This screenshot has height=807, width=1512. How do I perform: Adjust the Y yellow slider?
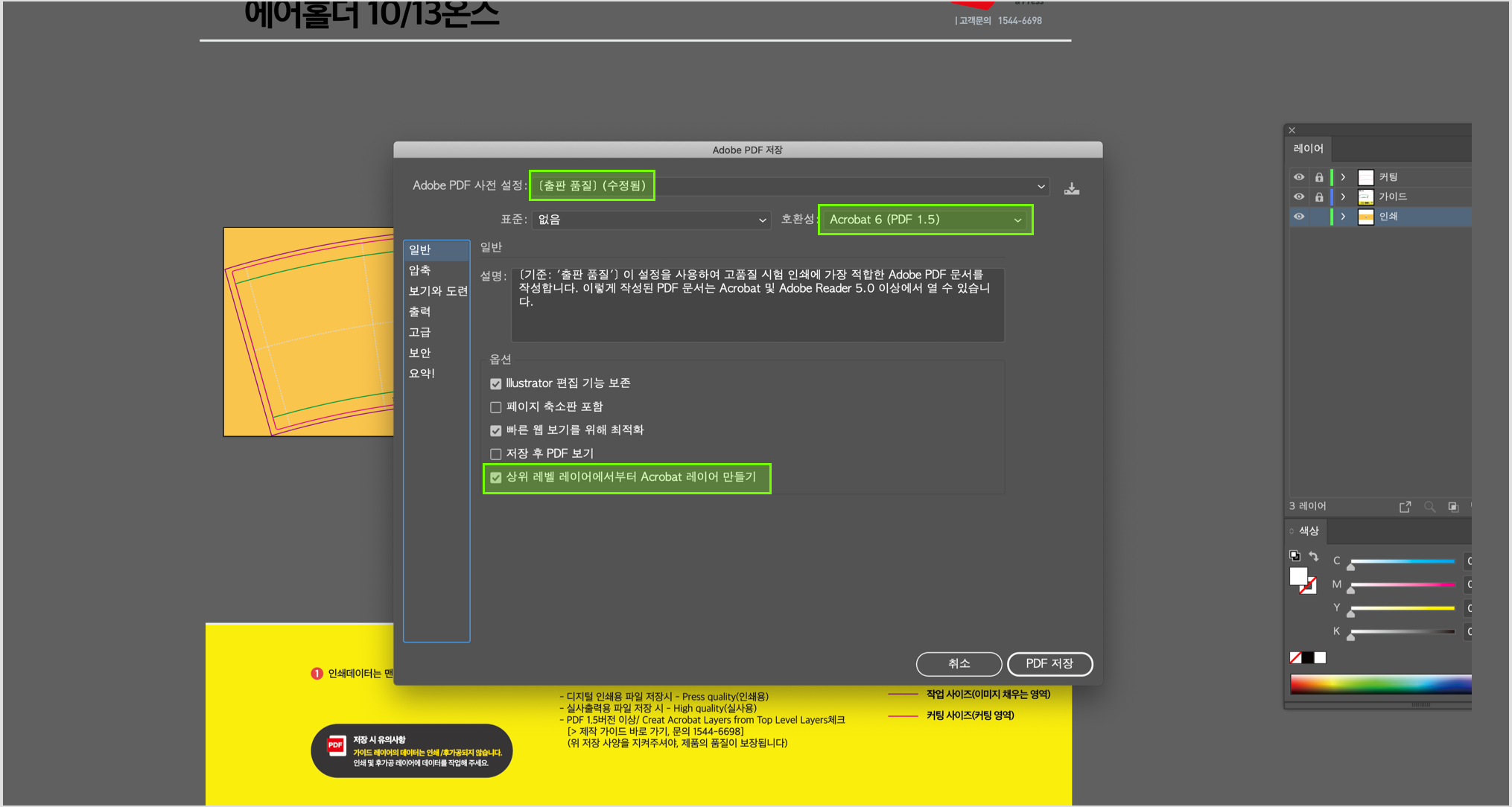(1402, 609)
